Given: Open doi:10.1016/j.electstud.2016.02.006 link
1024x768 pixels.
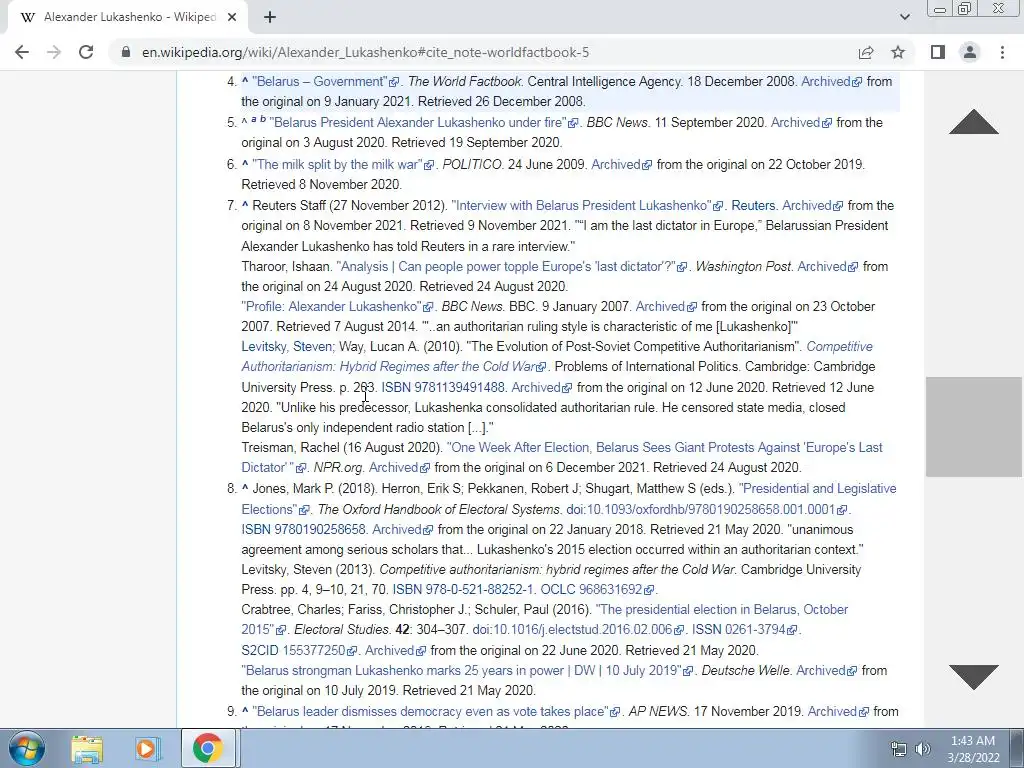Looking at the screenshot, I should pyautogui.click(x=578, y=630).
